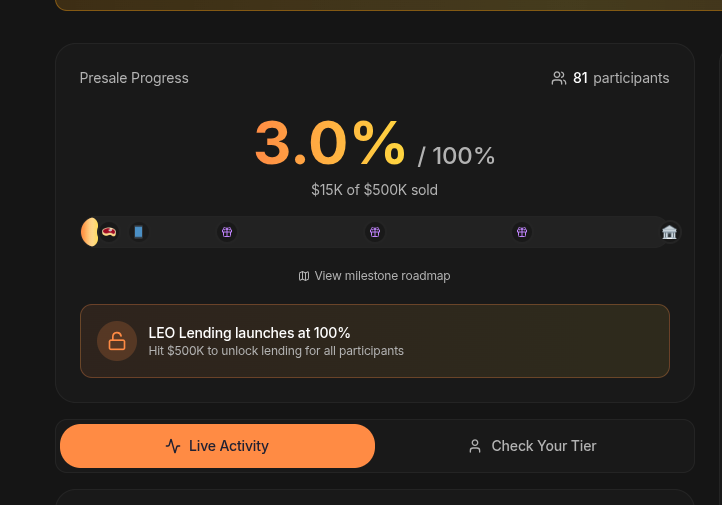722x505 pixels.
Task: Open the Check Your Tier tab
Action: (x=533, y=446)
